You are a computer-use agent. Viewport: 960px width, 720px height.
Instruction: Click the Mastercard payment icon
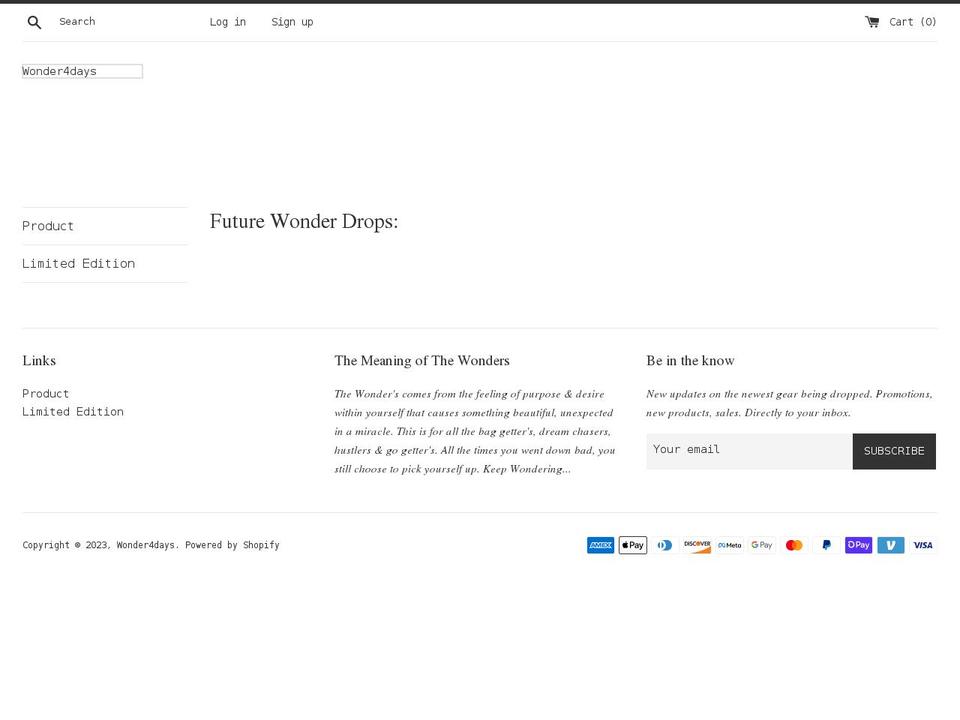pos(794,545)
